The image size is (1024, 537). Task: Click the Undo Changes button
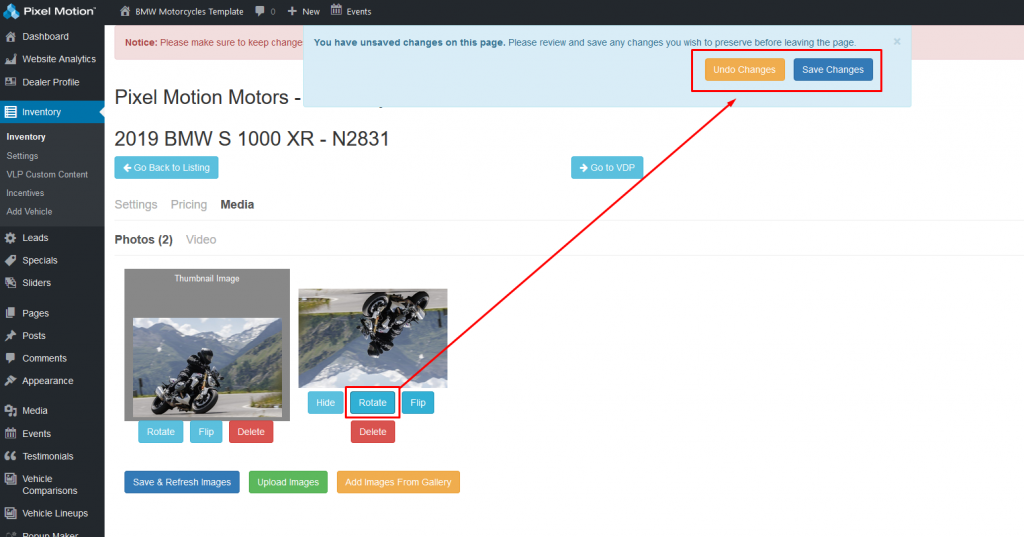tap(744, 69)
